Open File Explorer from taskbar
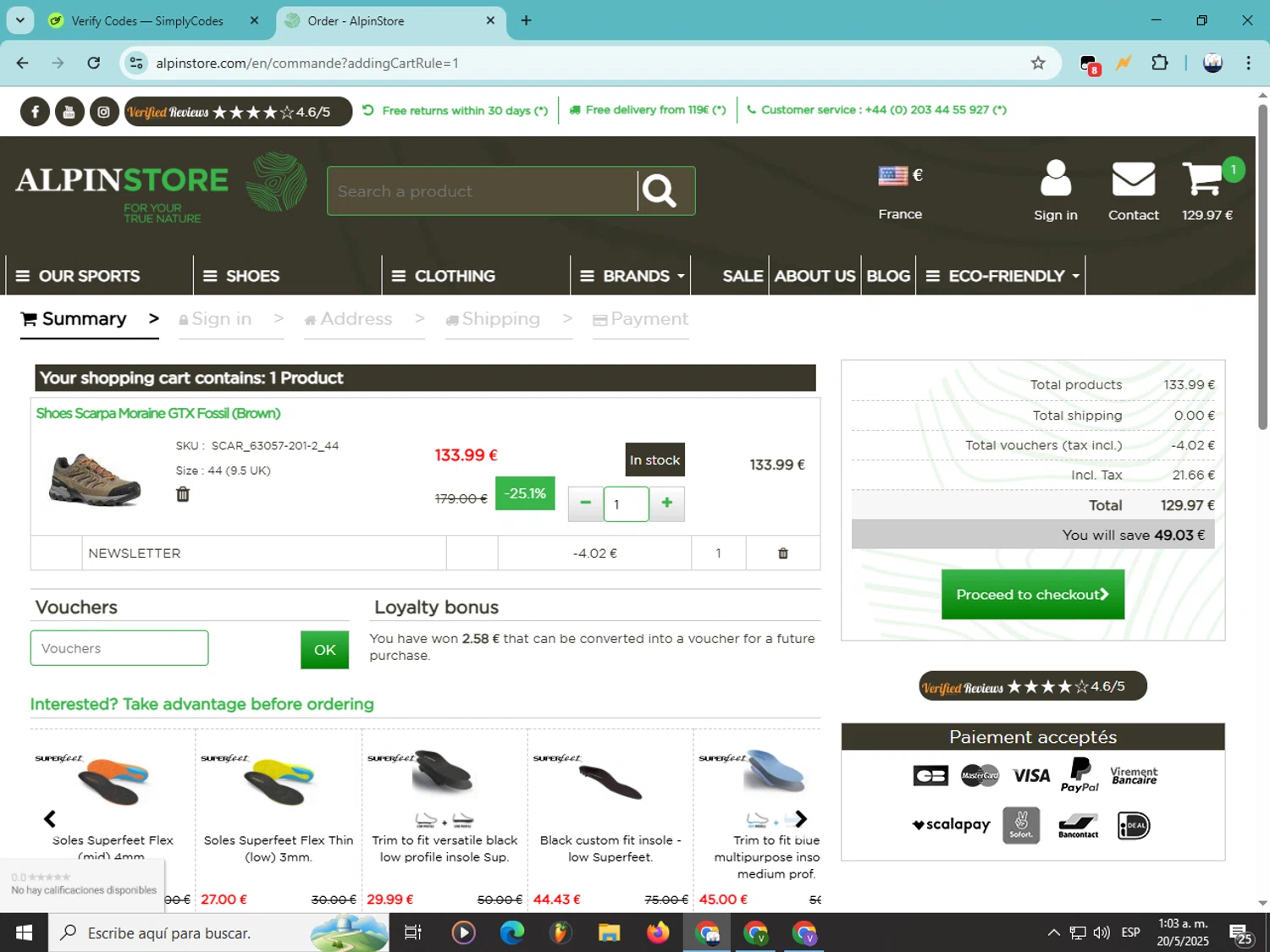The height and width of the screenshot is (952, 1270). pos(609,933)
